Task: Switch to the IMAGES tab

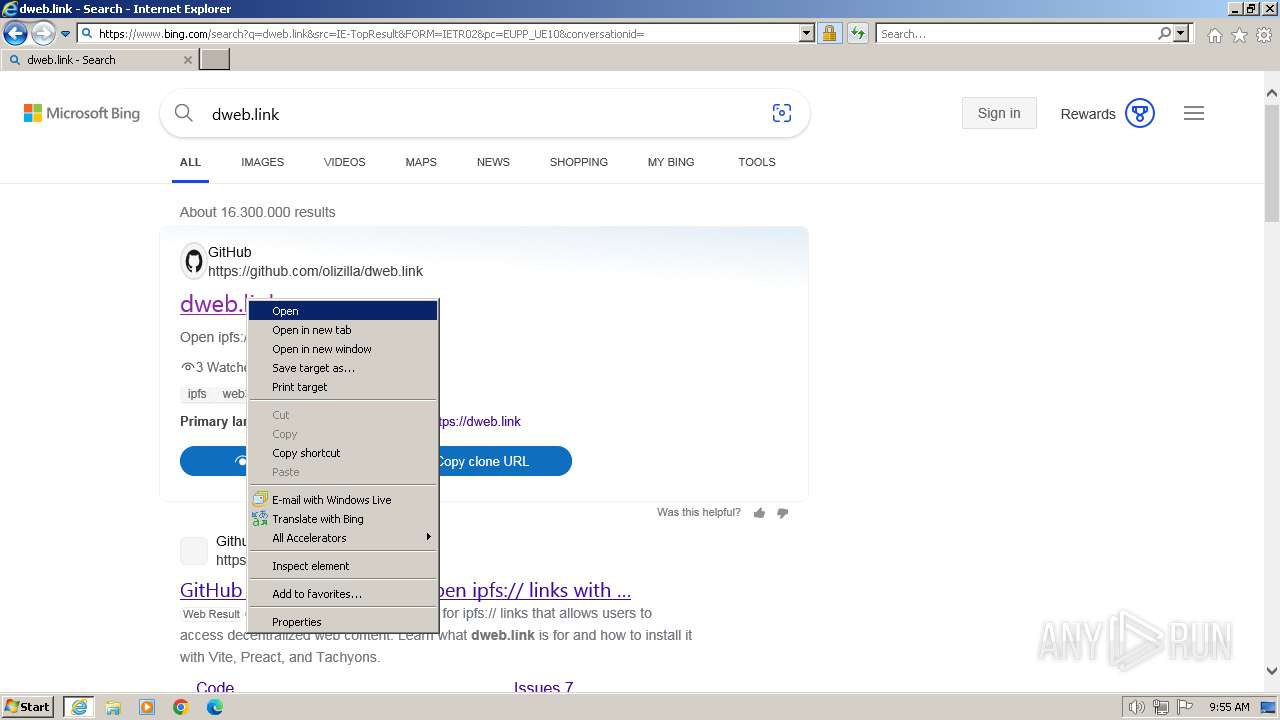Action: click(x=262, y=162)
